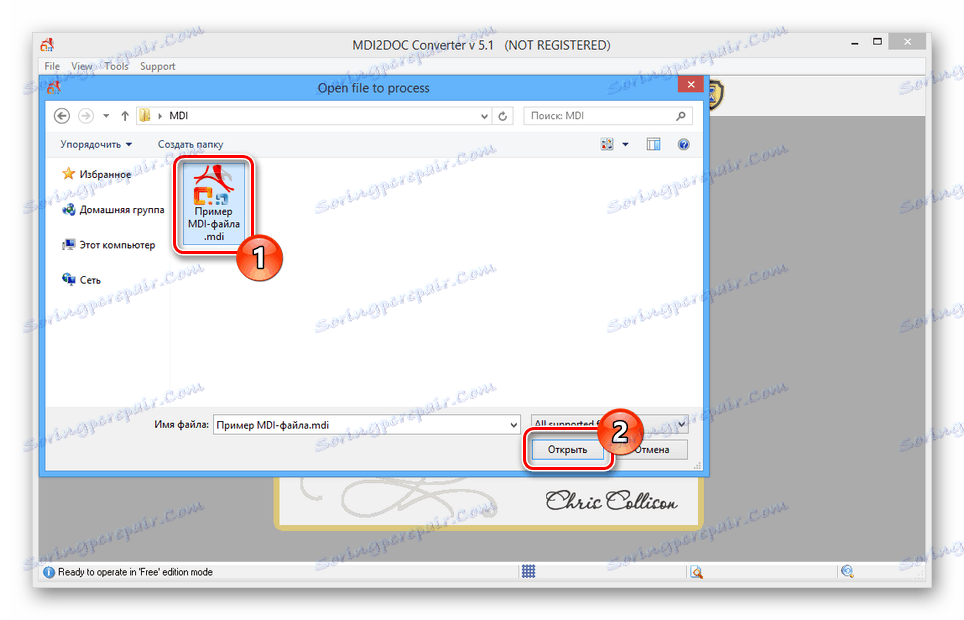This screenshot has width=964, height=620.
Task: Click the grid icon in status bar
Action: (x=528, y=571)
